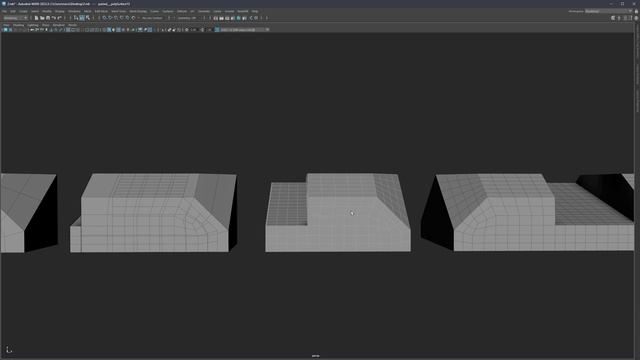The height and width of the screenshot is (360, 640).
Task: Open the Modify menu
Action: click(x=47, y=11)
